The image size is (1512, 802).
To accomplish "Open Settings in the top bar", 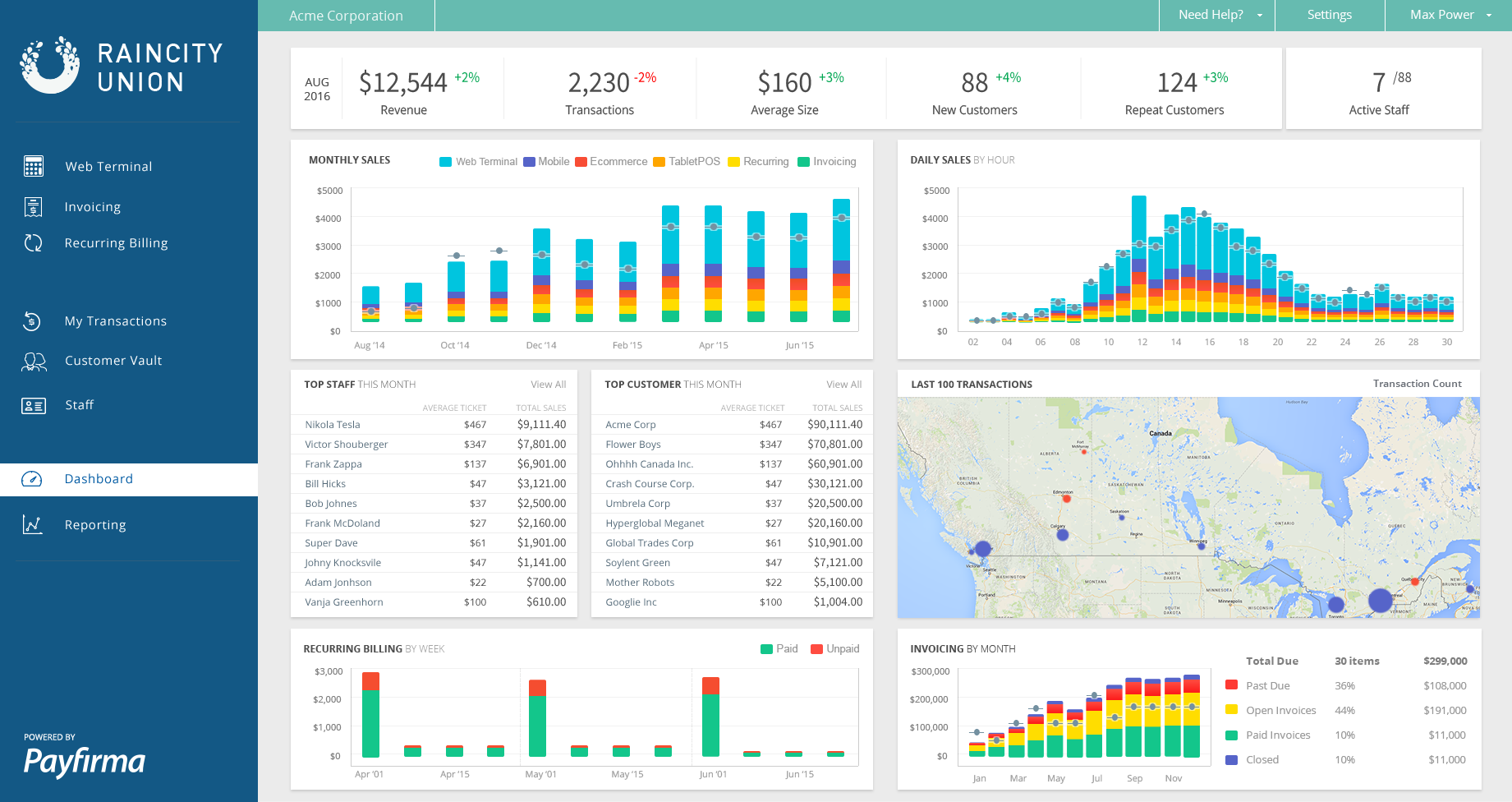I will click(x=1329, y=15).
